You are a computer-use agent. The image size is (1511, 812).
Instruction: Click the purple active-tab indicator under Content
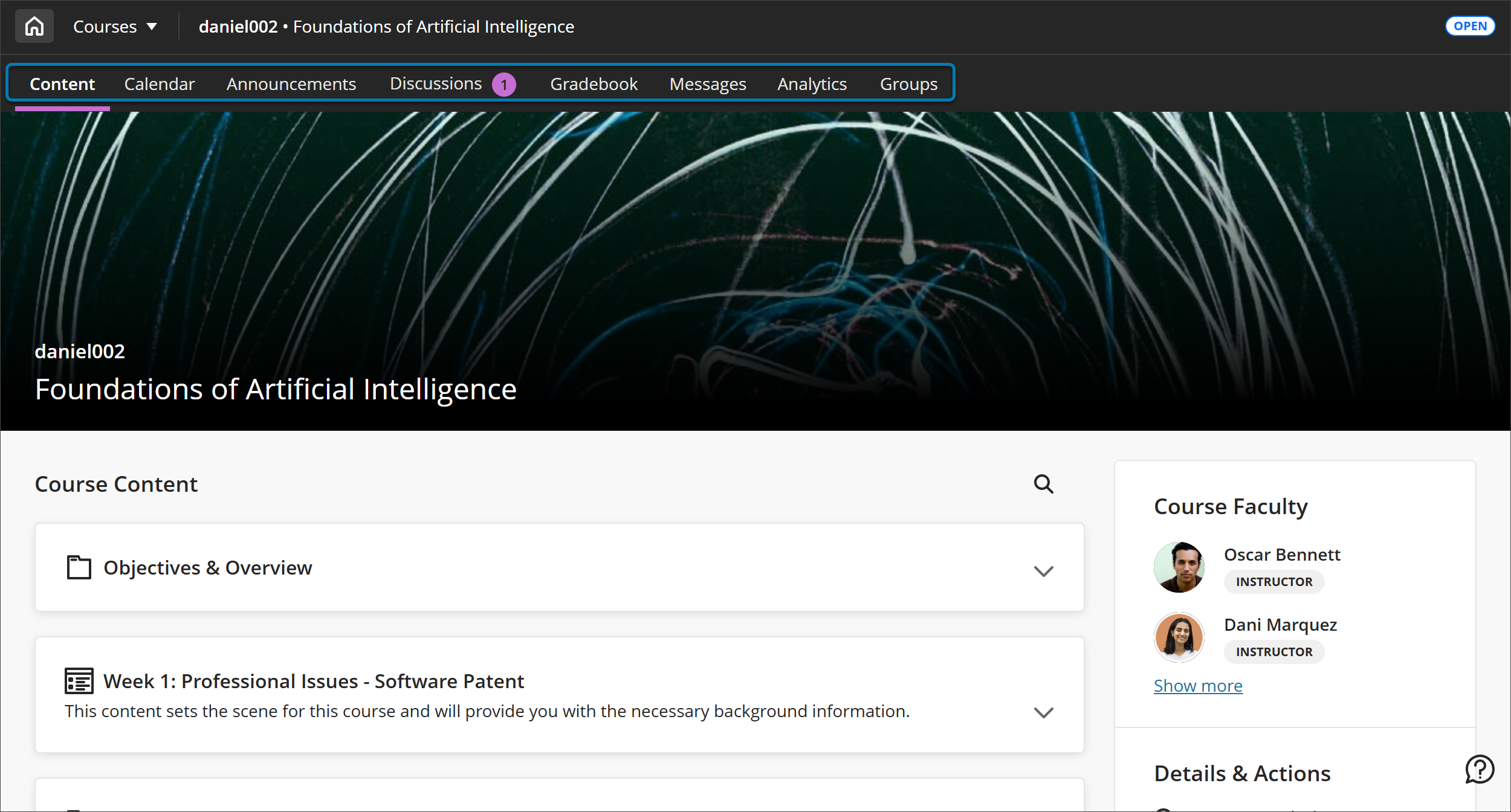(63, 108)
